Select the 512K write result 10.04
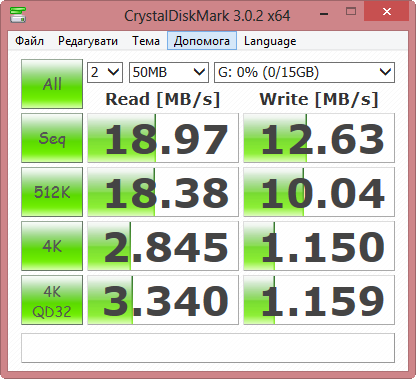 tap(319, 192)
